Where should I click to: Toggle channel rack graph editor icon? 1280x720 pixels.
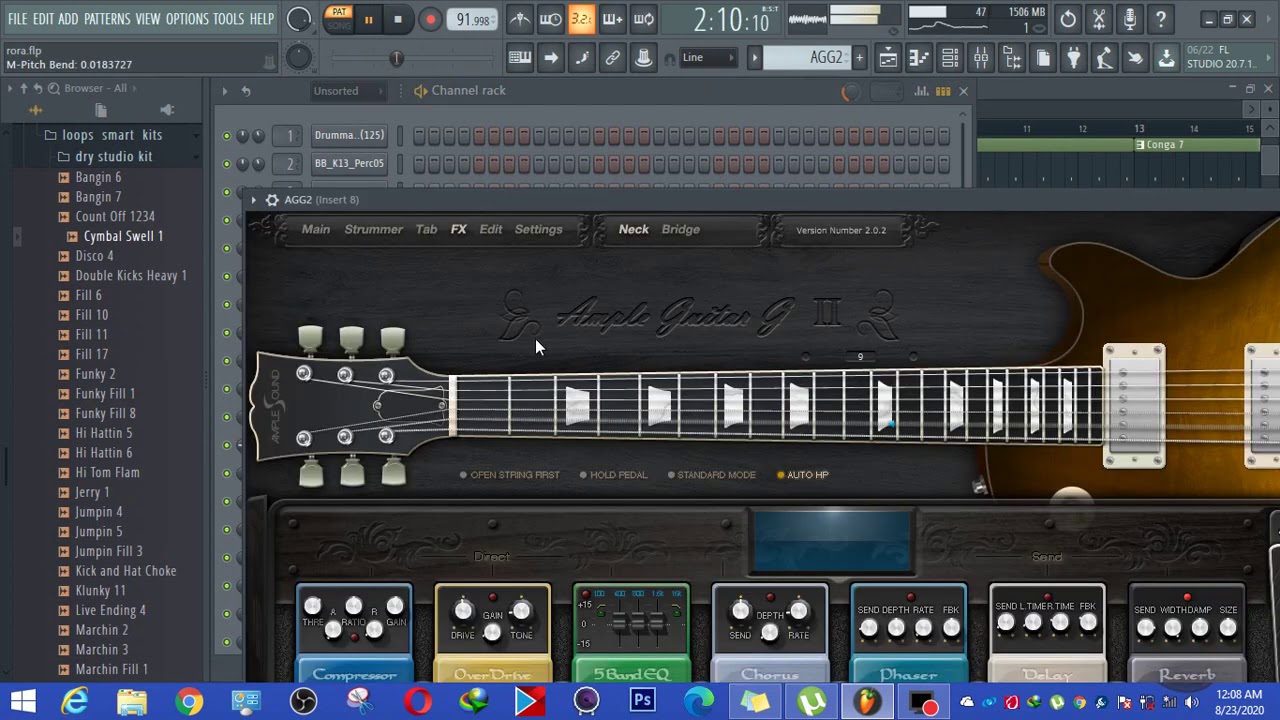[x=921, y=91]
